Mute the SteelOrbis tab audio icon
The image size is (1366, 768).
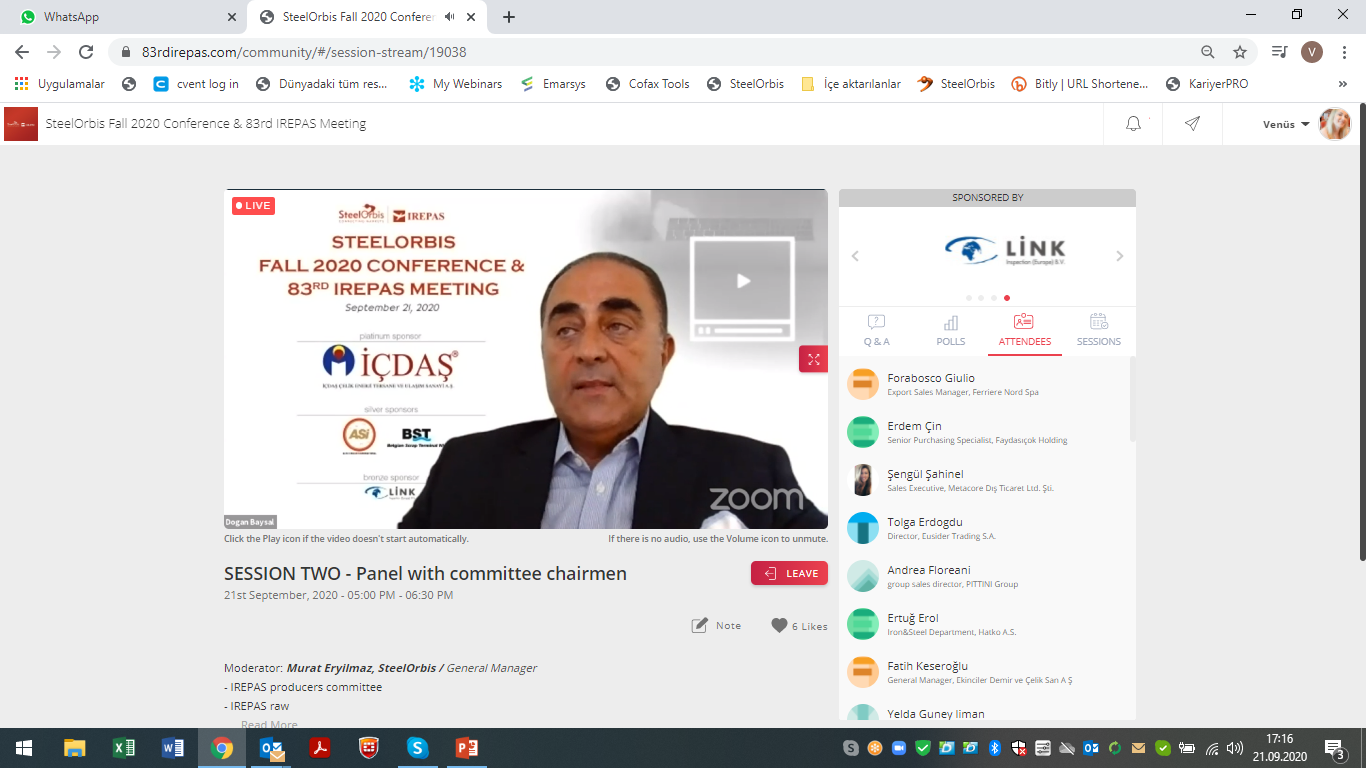click(450, 17)
